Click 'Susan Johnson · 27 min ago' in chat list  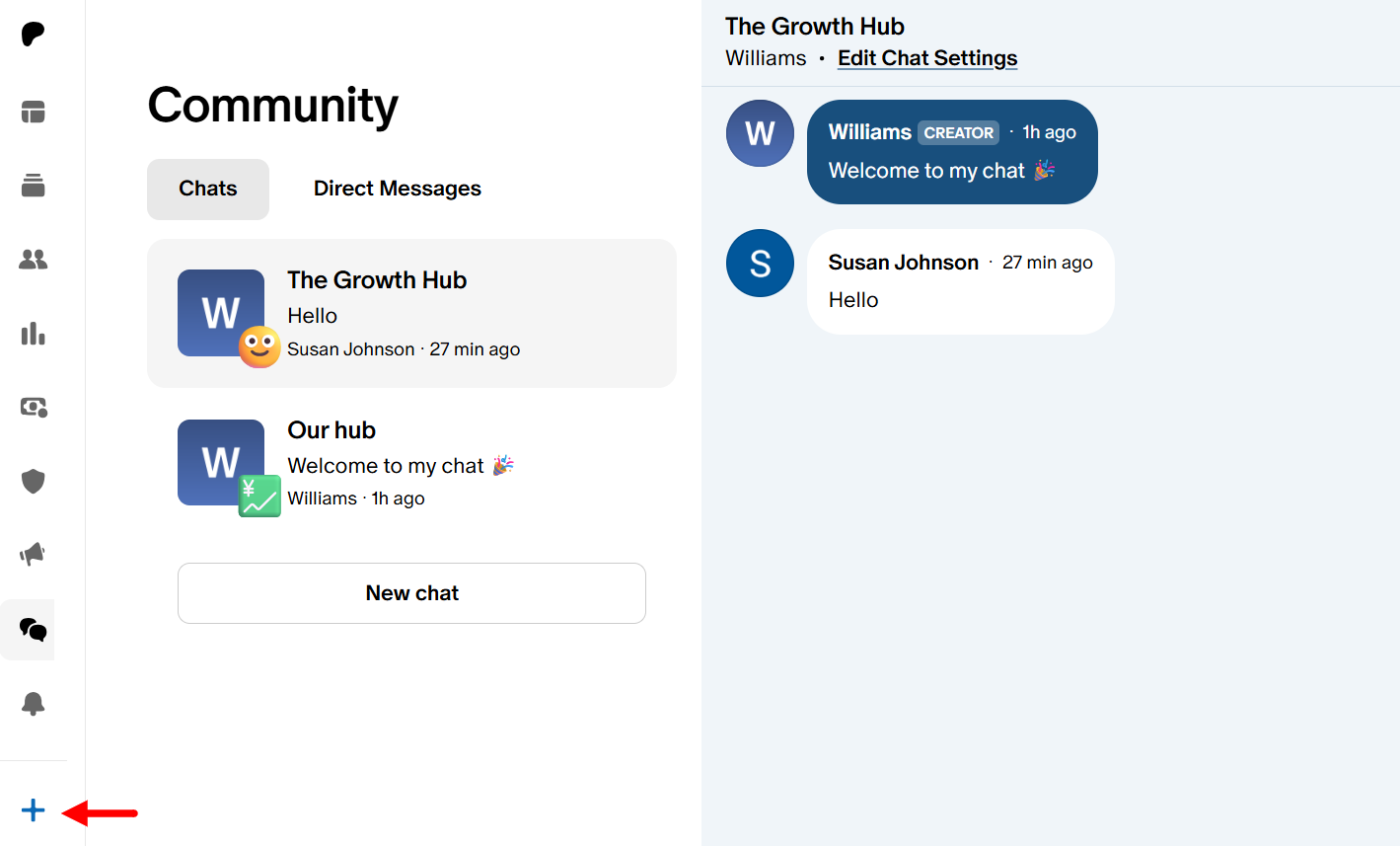(x=404, y=349)
